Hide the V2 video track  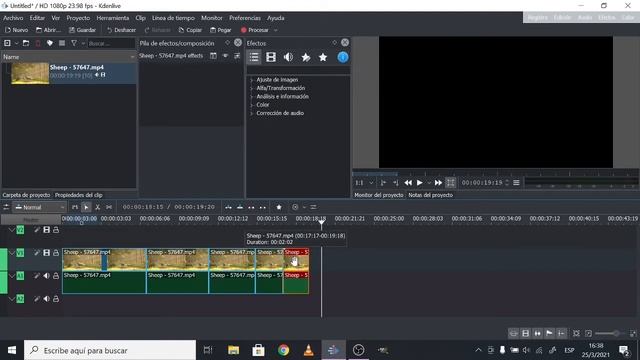(x=47, y=230)
